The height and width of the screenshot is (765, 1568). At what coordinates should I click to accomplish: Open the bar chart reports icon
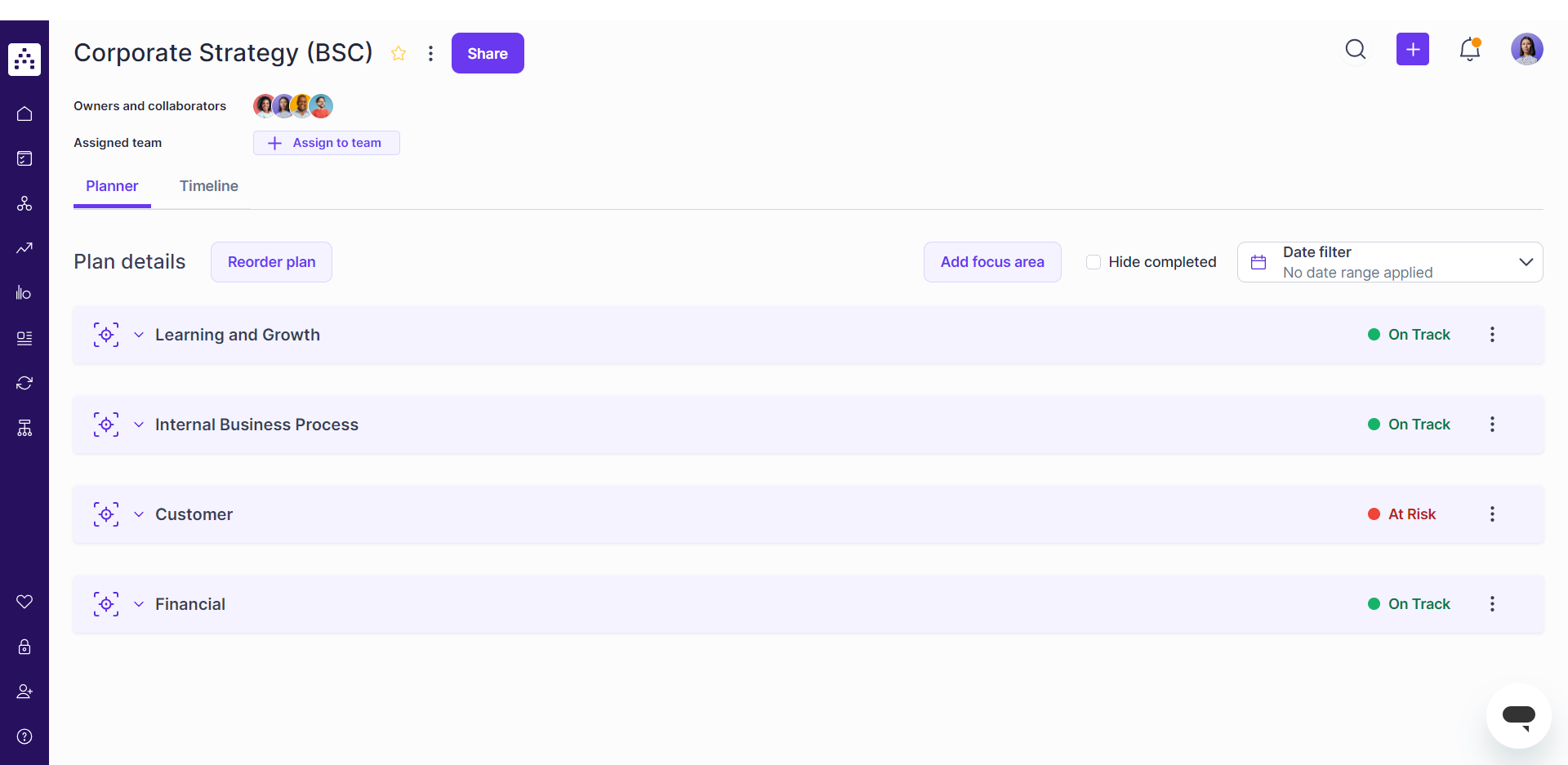(24, 293)
